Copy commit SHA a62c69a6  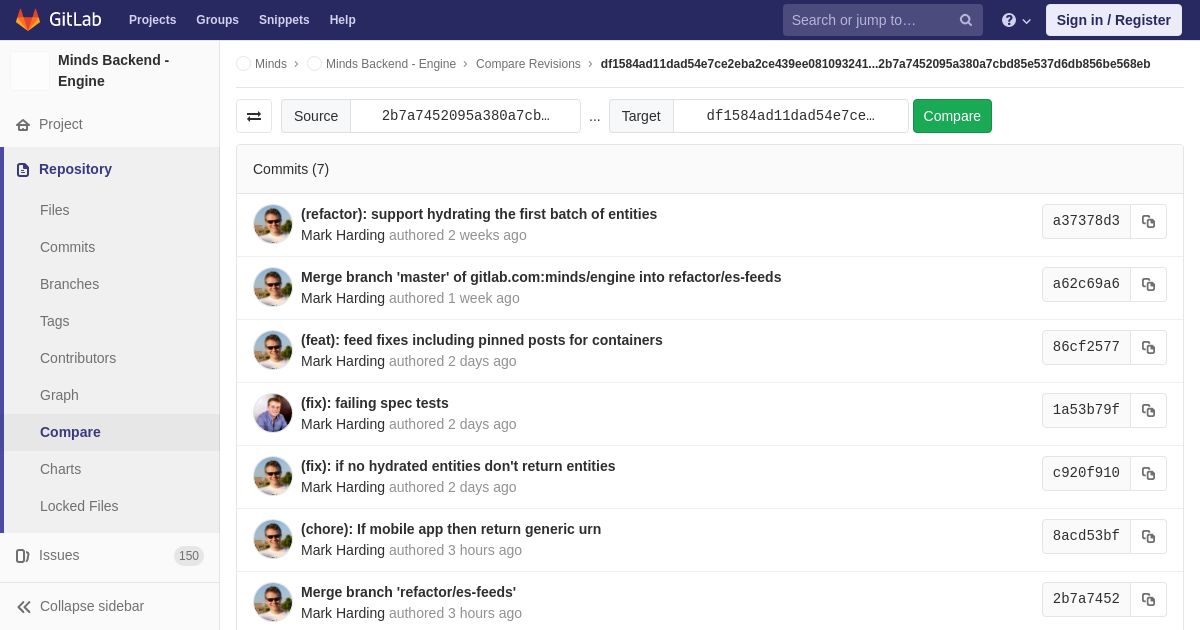coord(1148,284)
